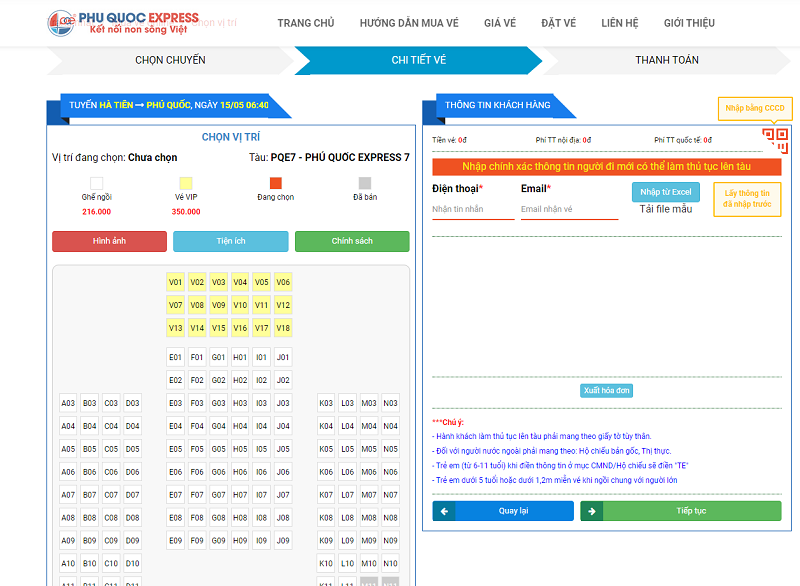Viewport: 800px width, 586px height.
Task: Click the Tải file mẫu link
Action: click(666, 209)
